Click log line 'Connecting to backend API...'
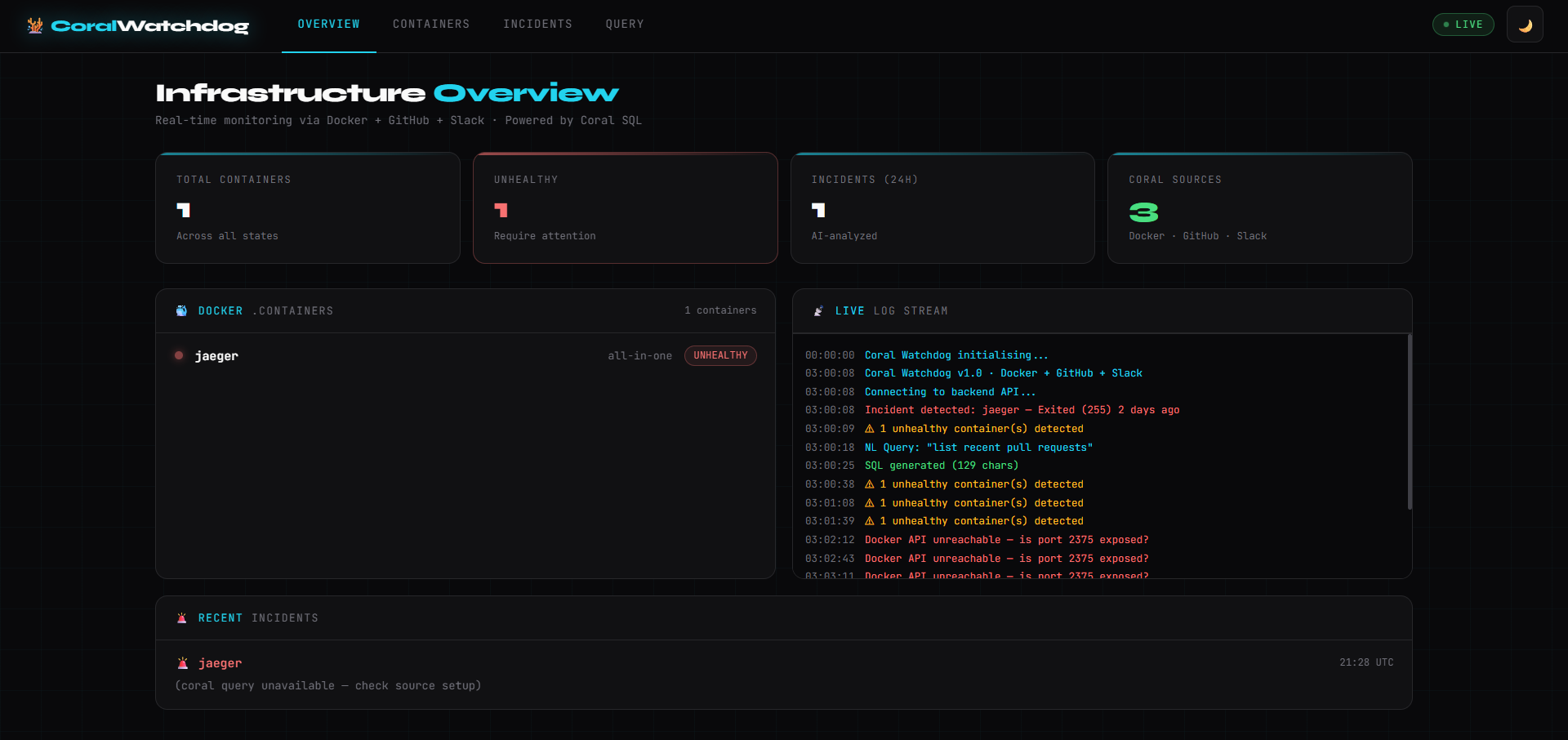 [x=950, y=392]
